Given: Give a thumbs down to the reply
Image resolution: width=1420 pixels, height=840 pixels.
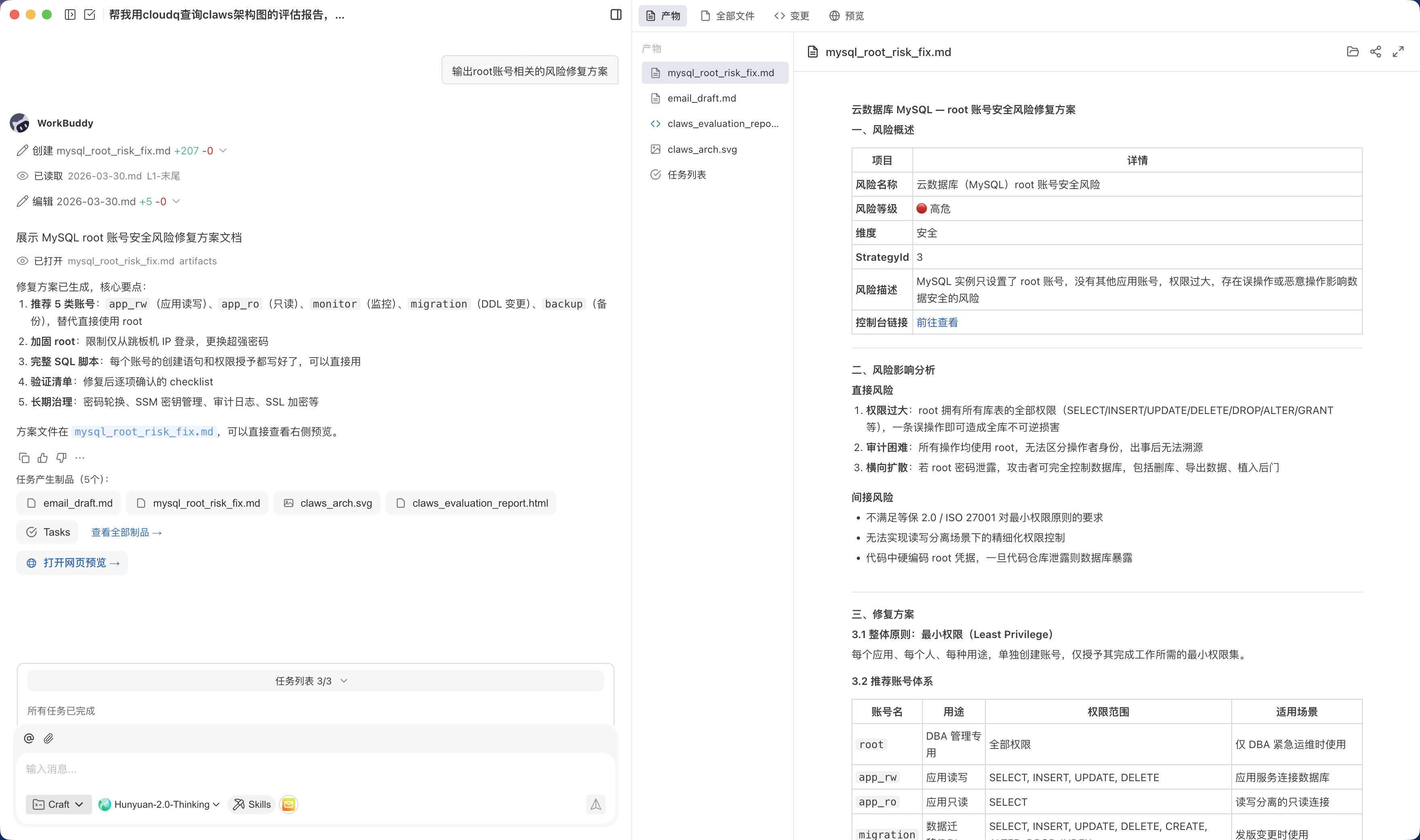Looking at the screenshot, I should (x=61, y=457).
